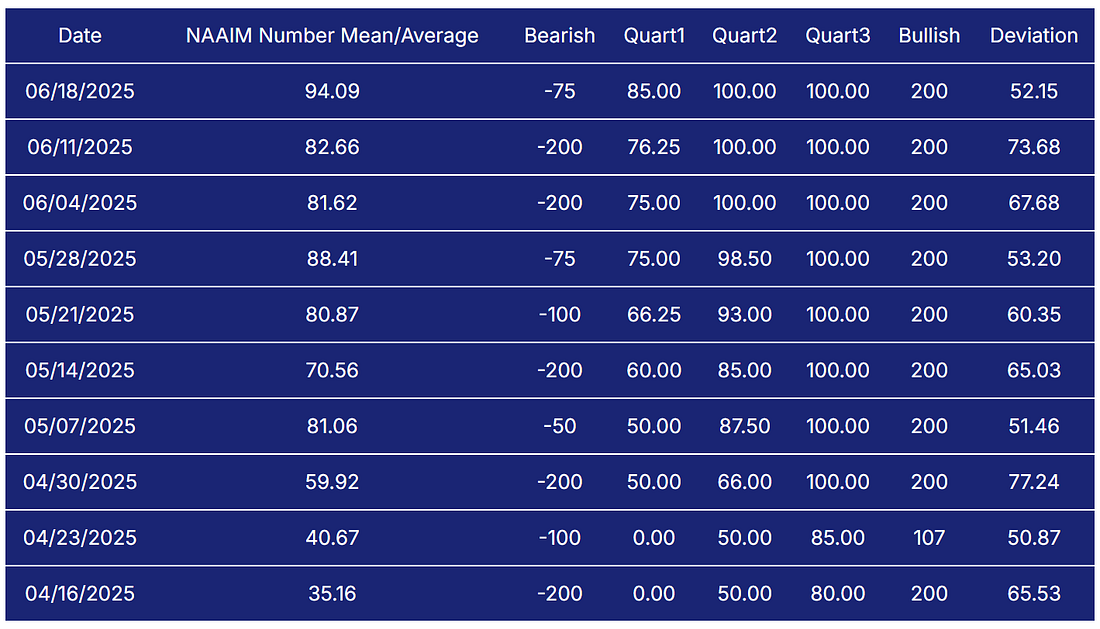This screenshot has height=629, width=1100.
Task: Select the 06/11/2025 date cell
Action: [80, 147]
